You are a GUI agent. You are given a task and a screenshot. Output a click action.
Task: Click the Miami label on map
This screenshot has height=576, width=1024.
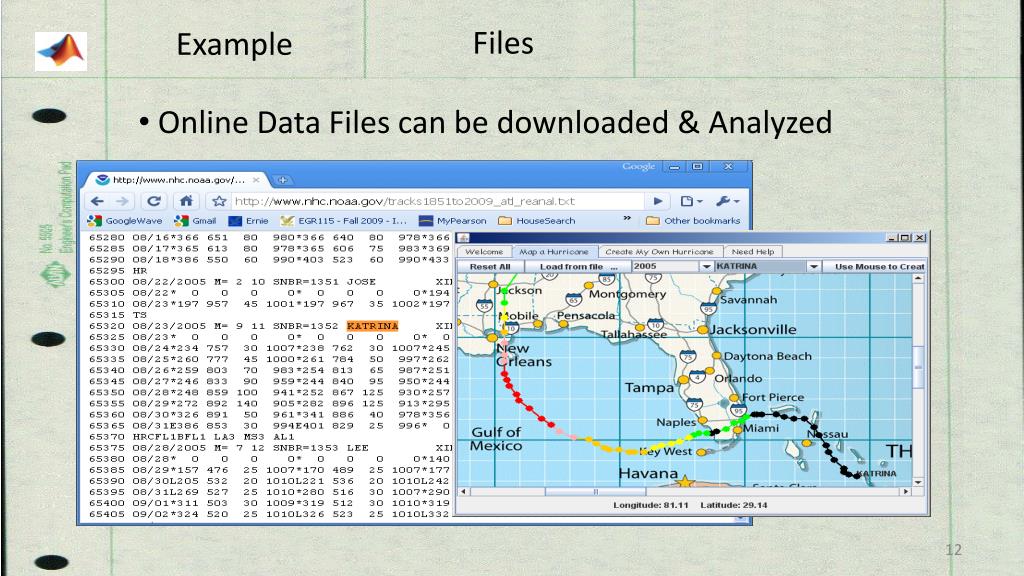tap(761, 428)
